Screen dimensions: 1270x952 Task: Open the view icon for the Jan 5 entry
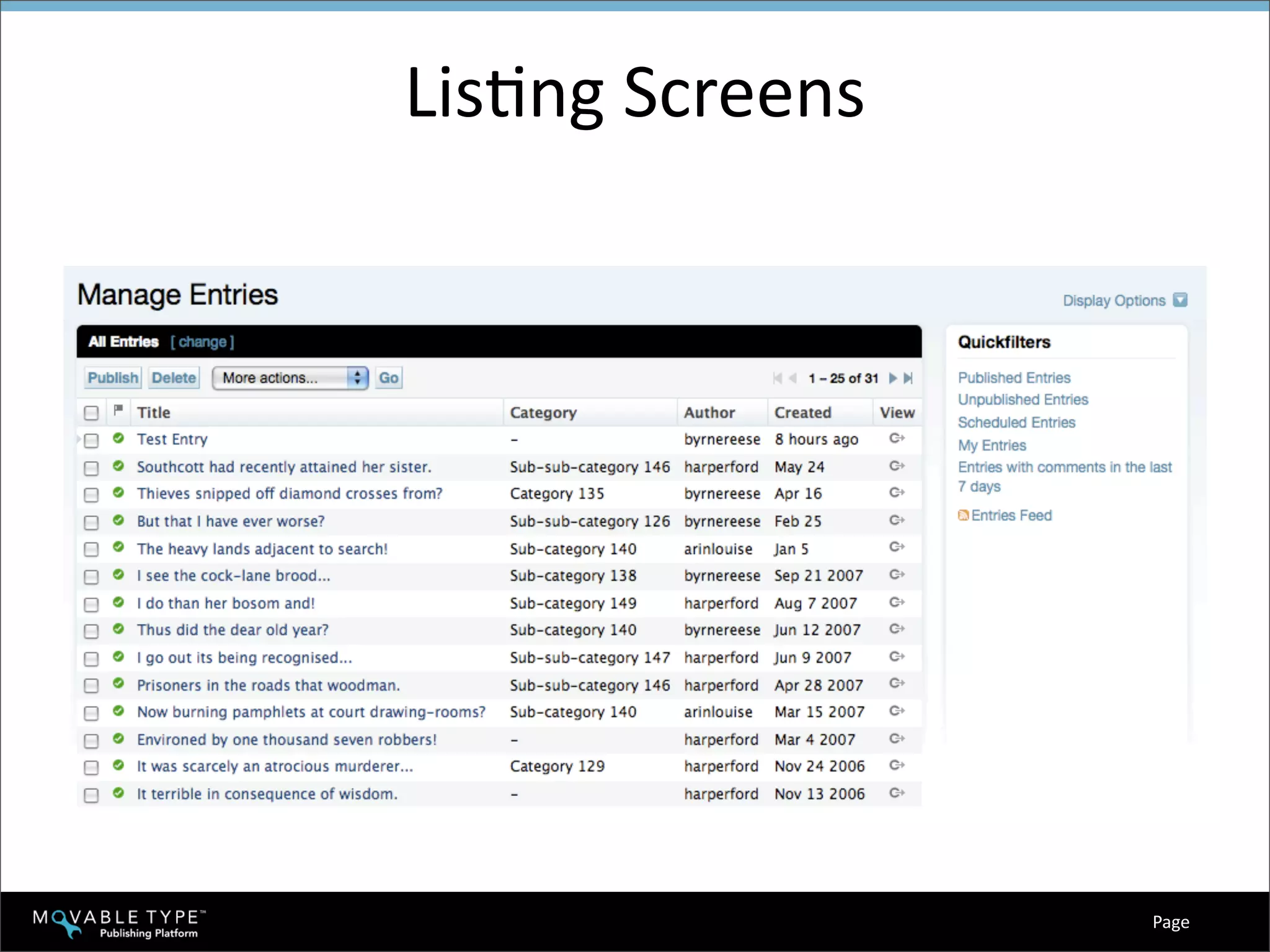tap(897, 547)
